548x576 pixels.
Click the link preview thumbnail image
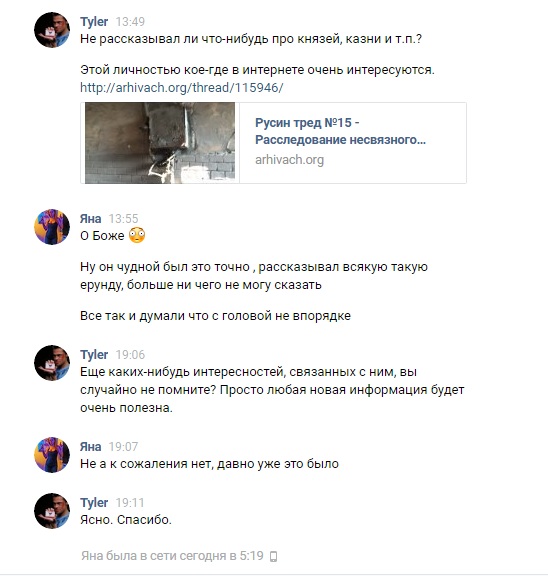[160, 143]
